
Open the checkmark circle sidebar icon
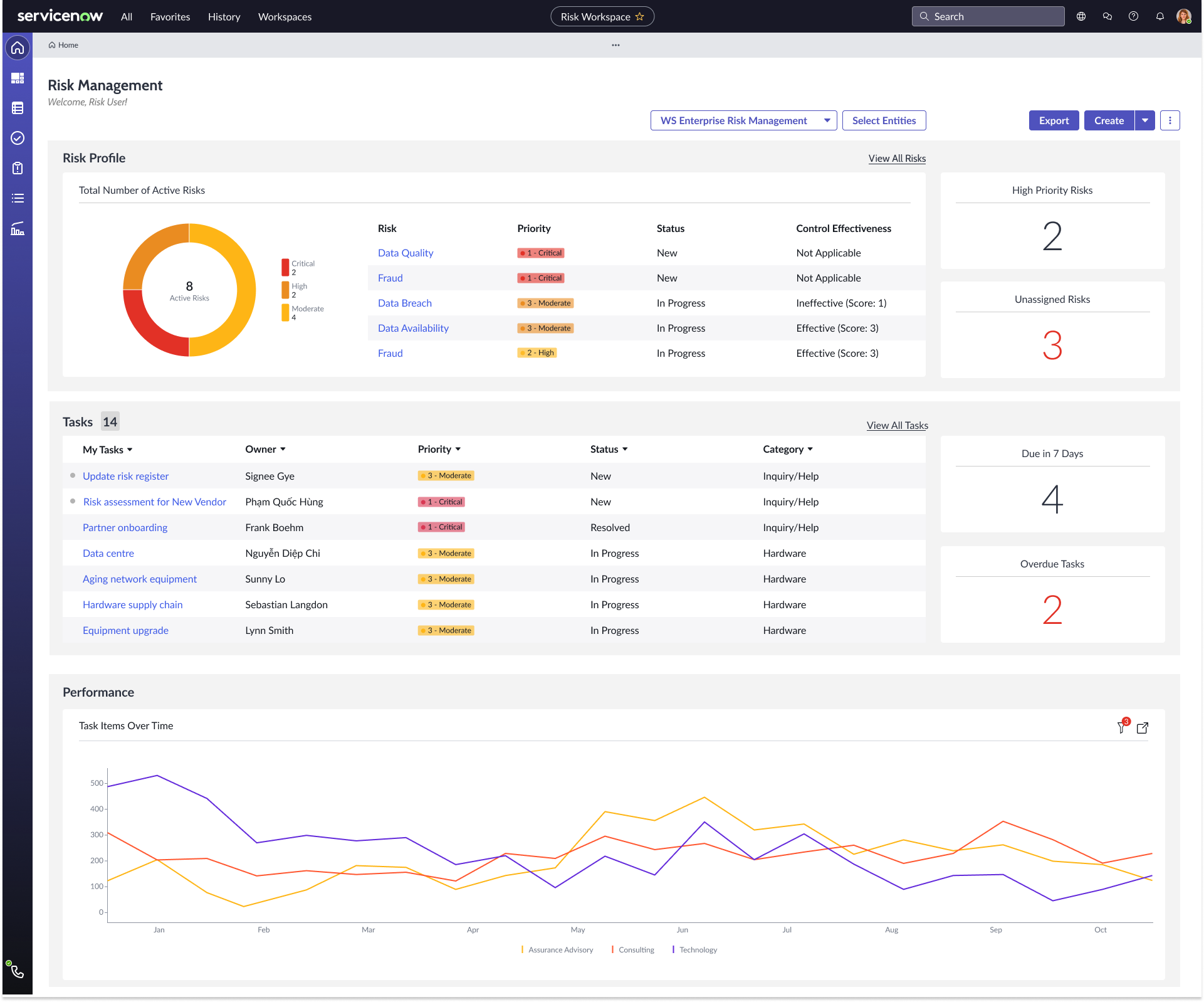18,138
